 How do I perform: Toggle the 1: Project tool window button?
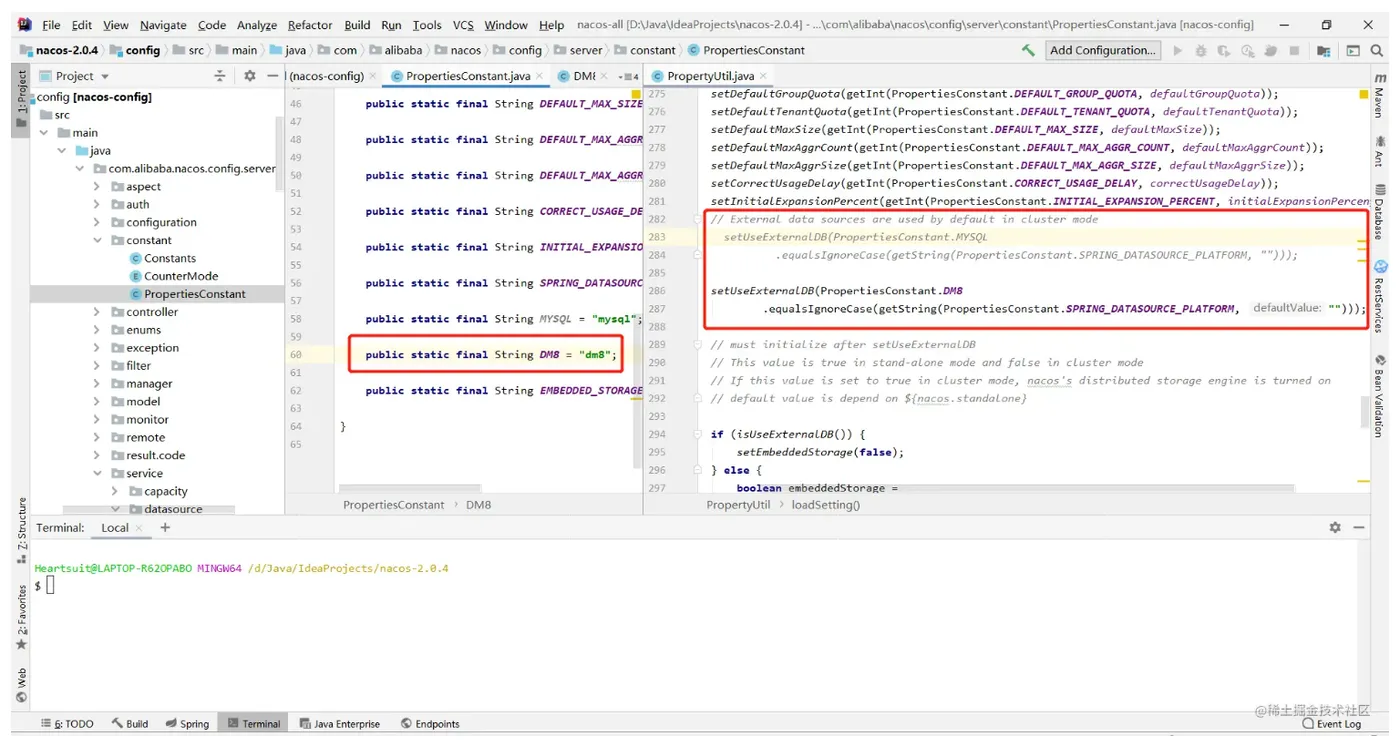point(20,99)
